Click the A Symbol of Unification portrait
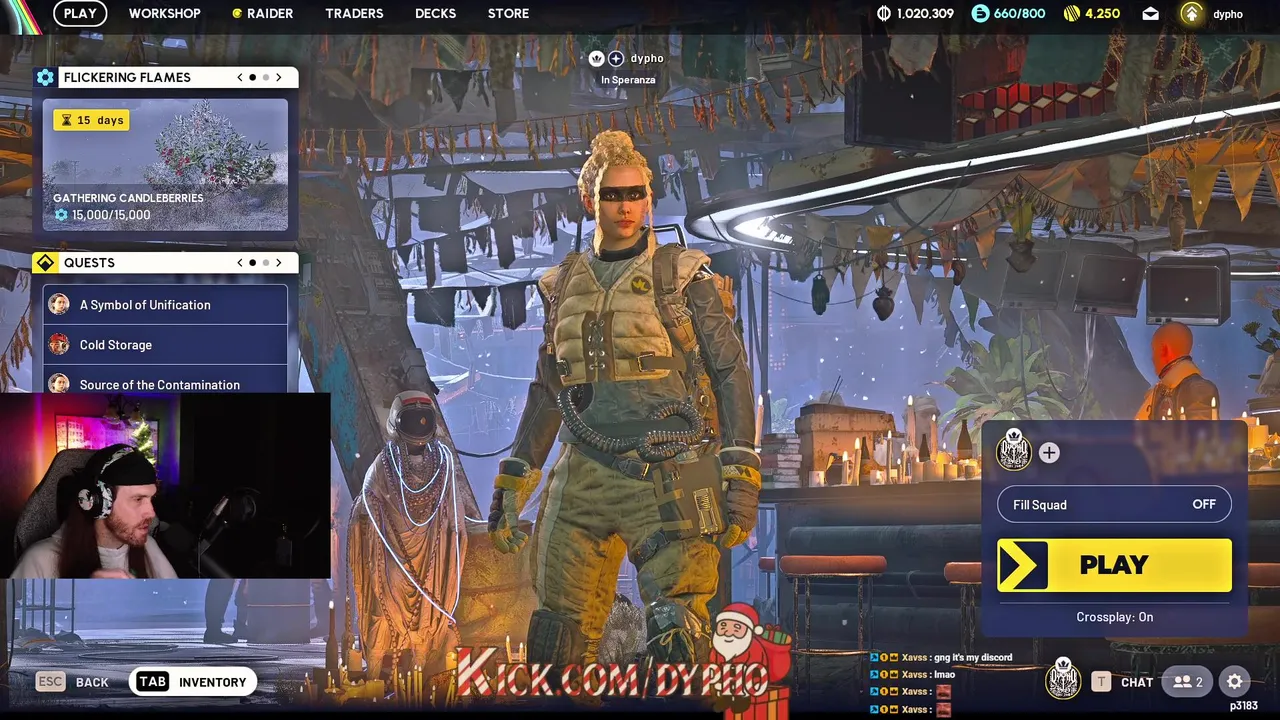The width and height of the screenshot is (1280, 720). point(59,304)
